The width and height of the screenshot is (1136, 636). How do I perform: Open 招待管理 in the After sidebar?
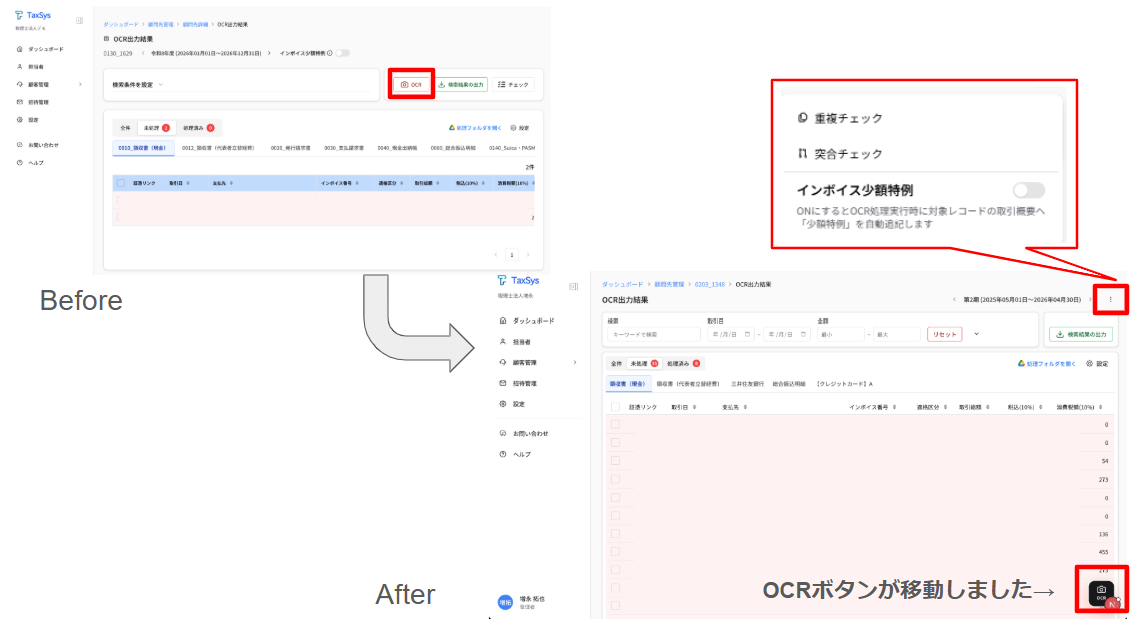click(x=519, y=383)
